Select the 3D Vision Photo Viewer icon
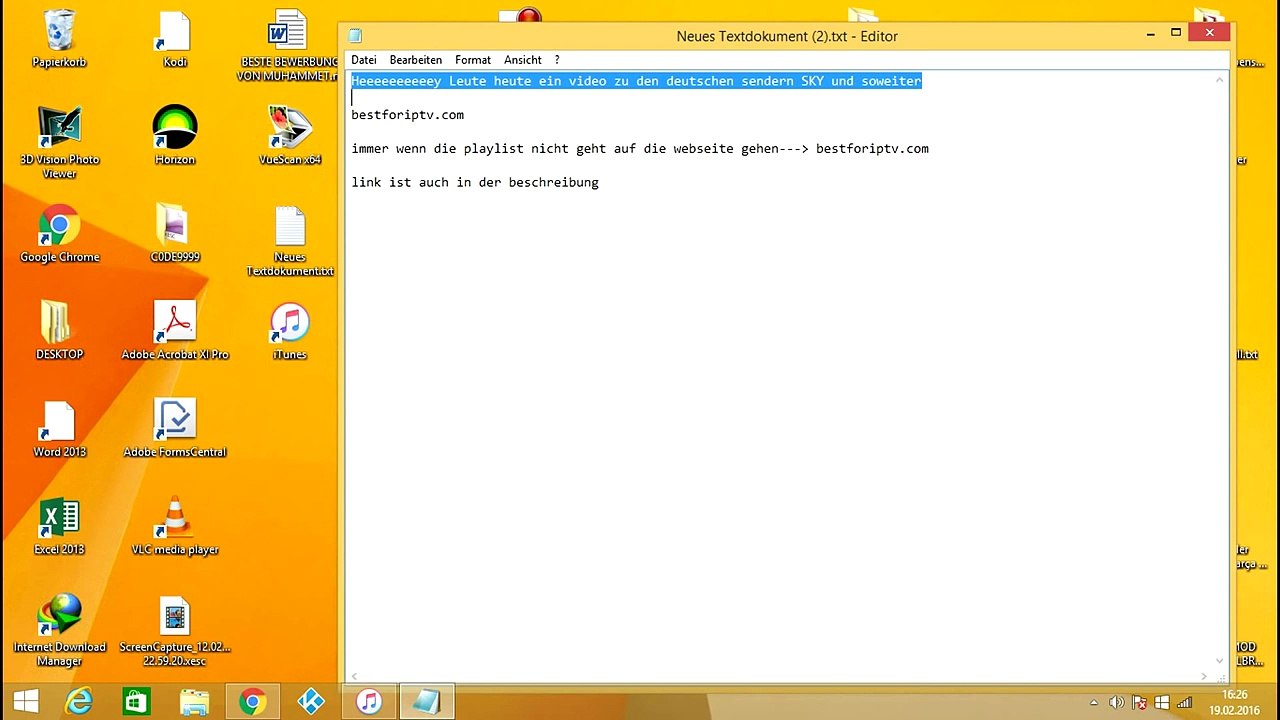 59,142
